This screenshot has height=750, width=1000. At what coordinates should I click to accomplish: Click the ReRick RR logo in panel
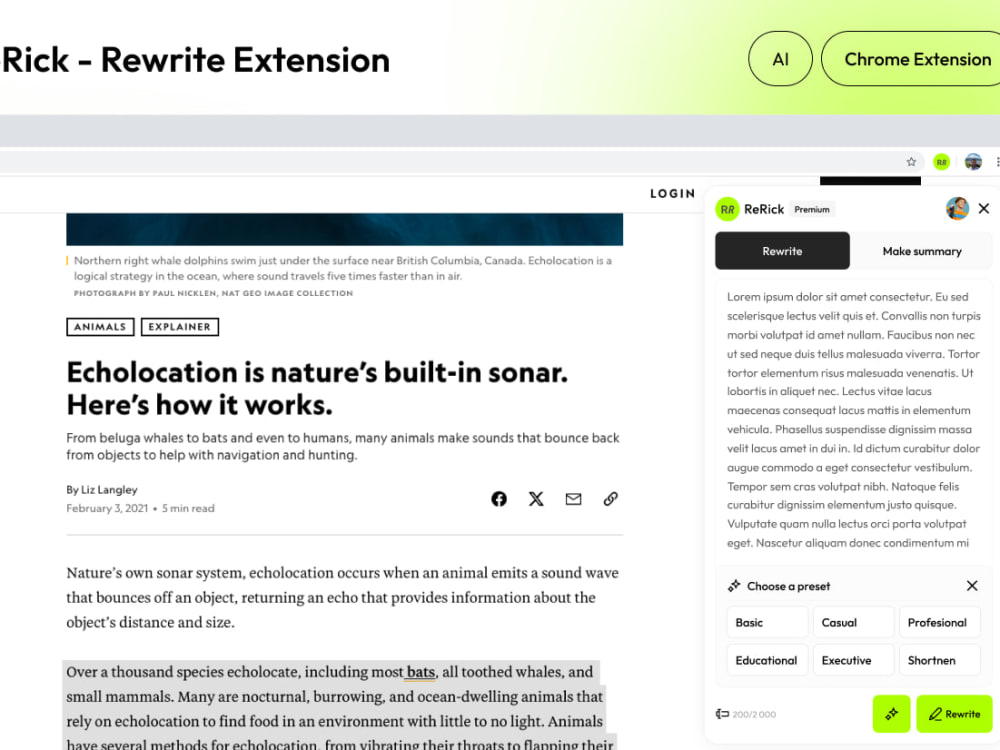[727, 209]
